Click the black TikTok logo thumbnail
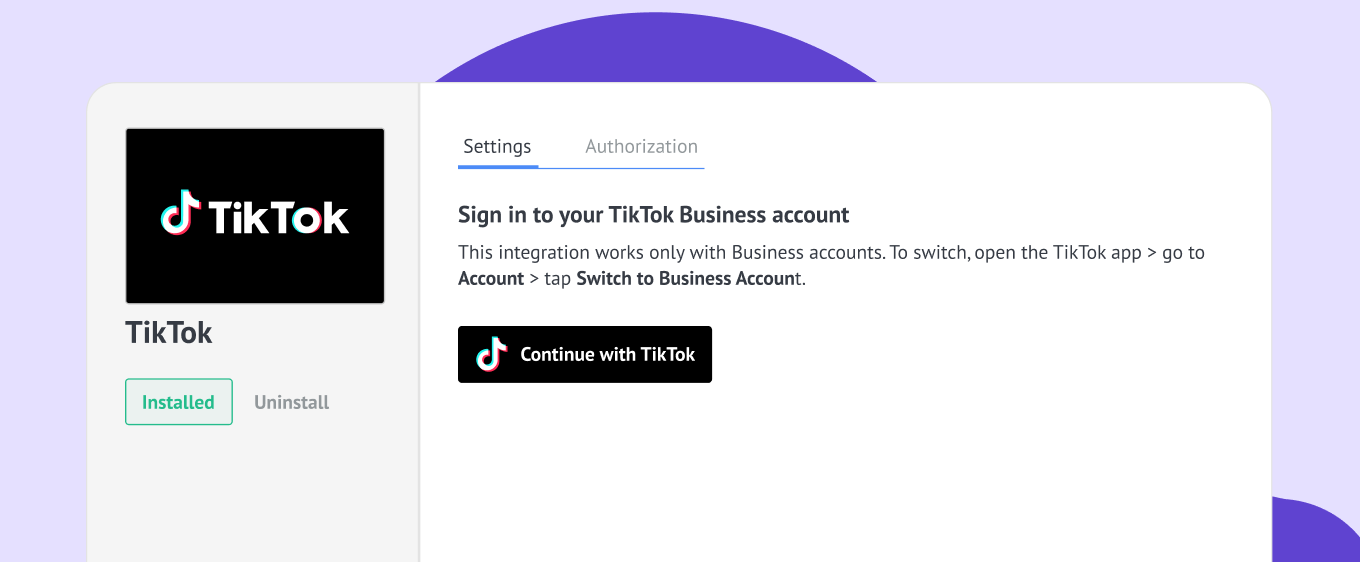Image resolution: width=1360 pixels, height=562 pixels. click(255, 216)
